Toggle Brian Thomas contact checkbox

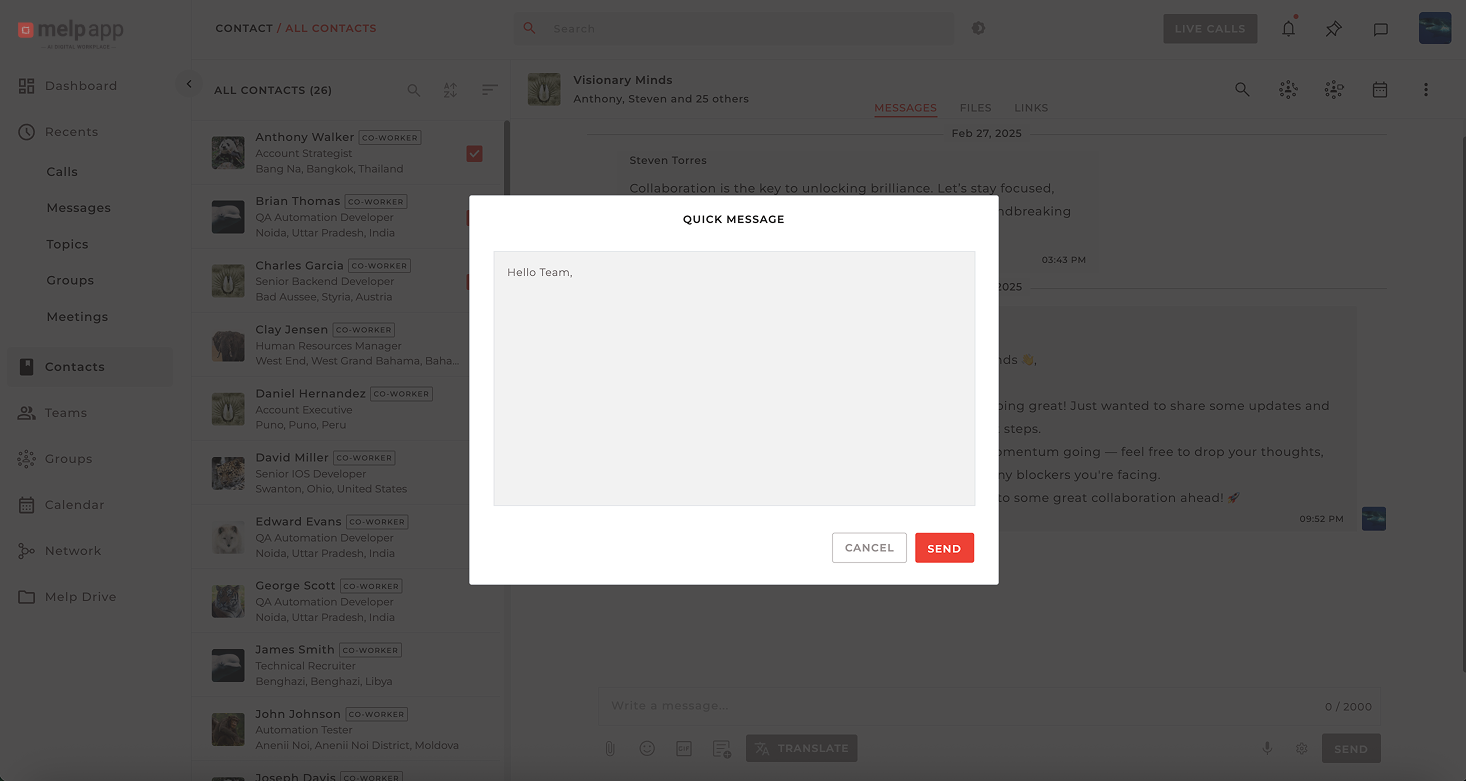point(470,217)
